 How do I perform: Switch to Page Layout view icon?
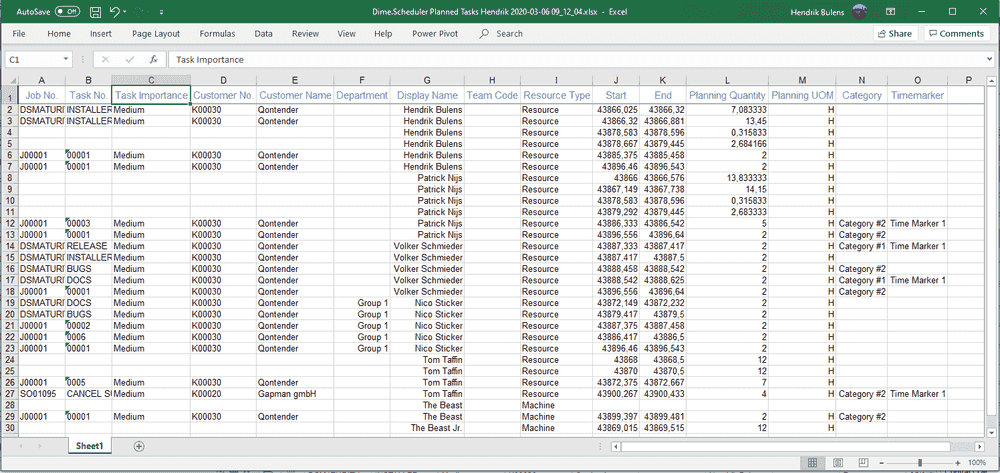(x=838, y=462)
